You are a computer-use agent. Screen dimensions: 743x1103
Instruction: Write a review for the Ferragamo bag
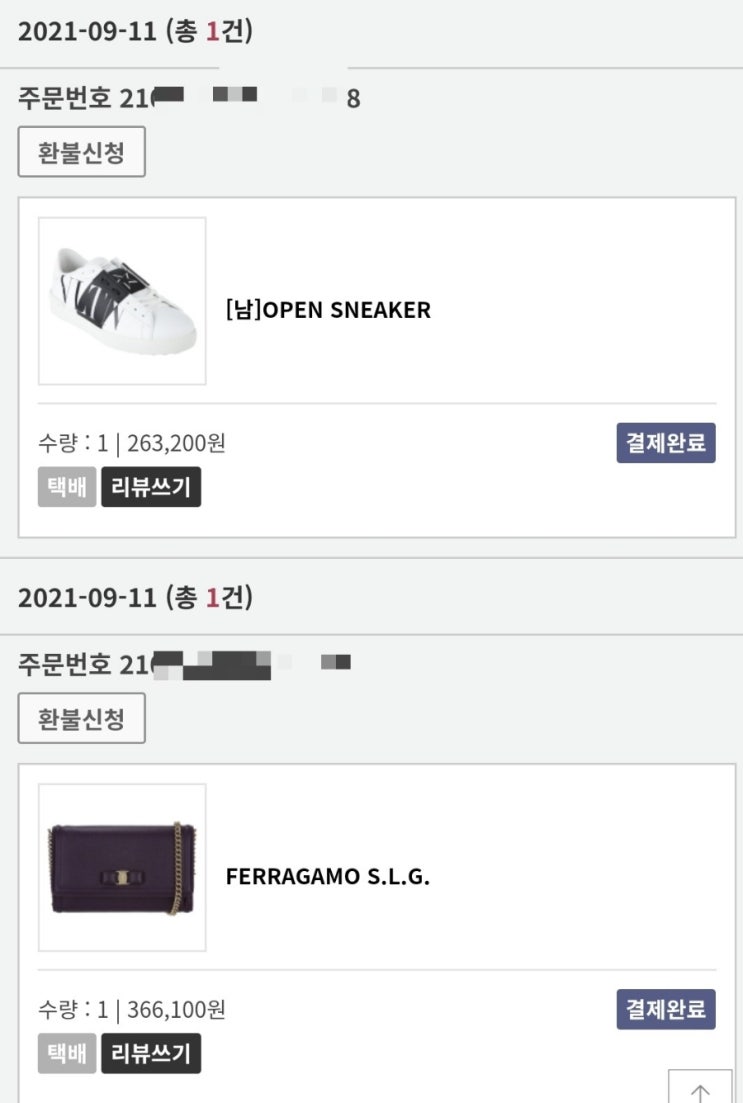pyautogui.click(x=151, y=1053)
